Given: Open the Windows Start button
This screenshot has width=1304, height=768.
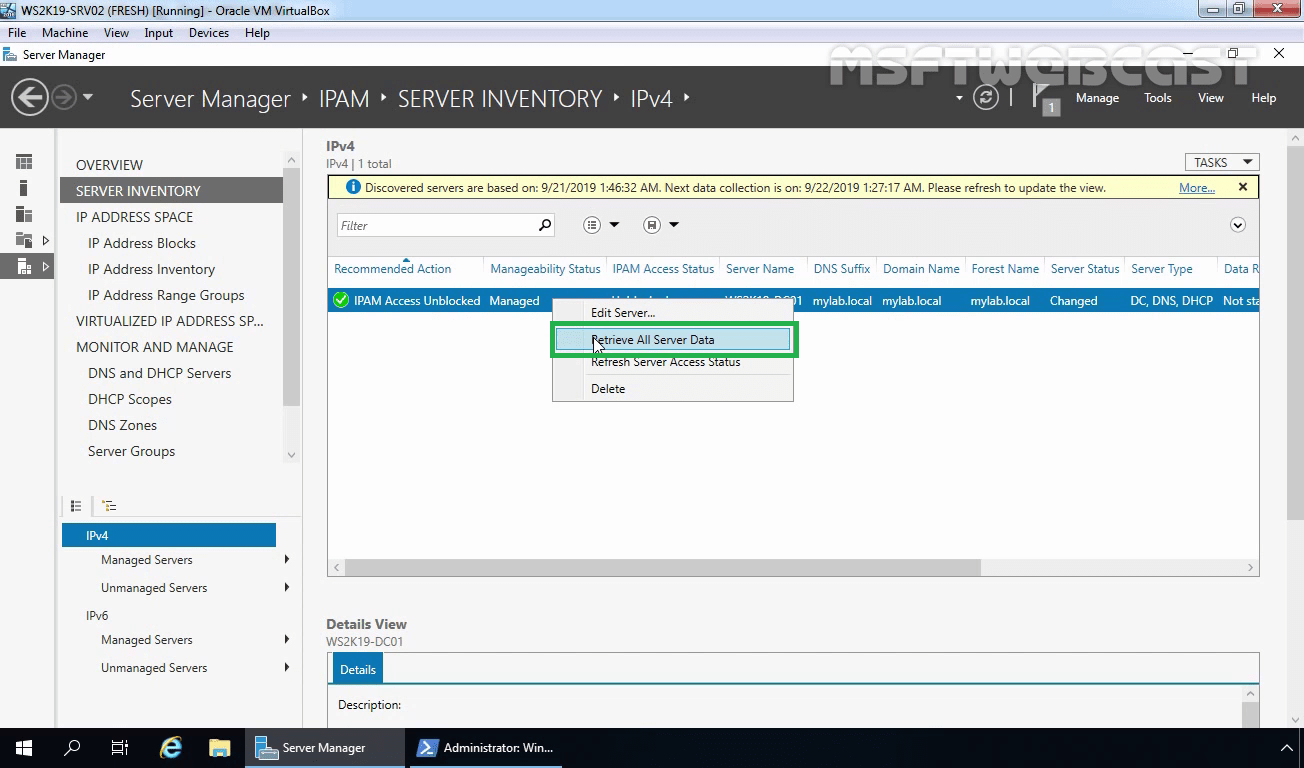Looking at the screenshot, I should coord(24,747).
